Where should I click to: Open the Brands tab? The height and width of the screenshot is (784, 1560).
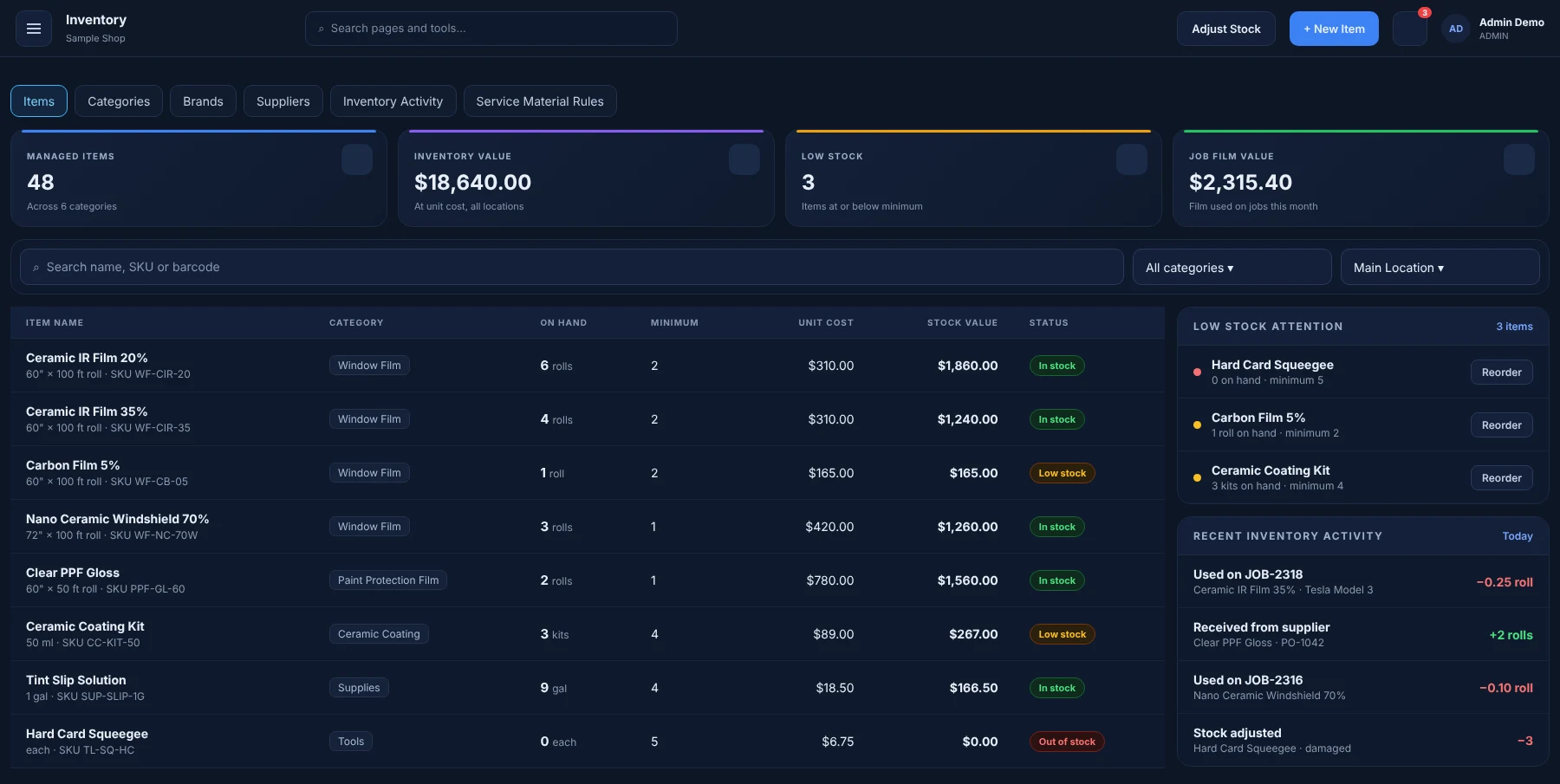203,101
